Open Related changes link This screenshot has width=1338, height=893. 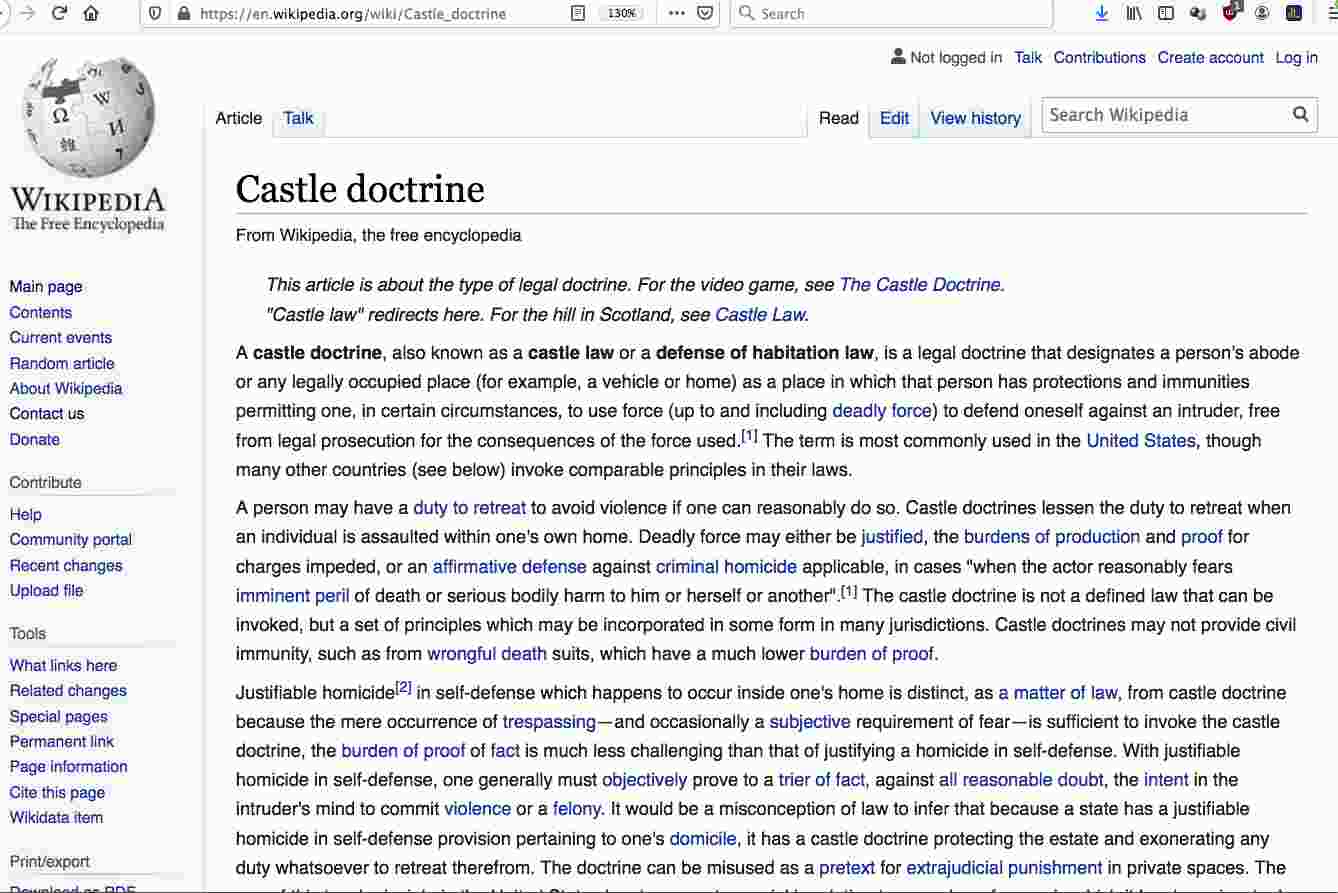(68, 691)
